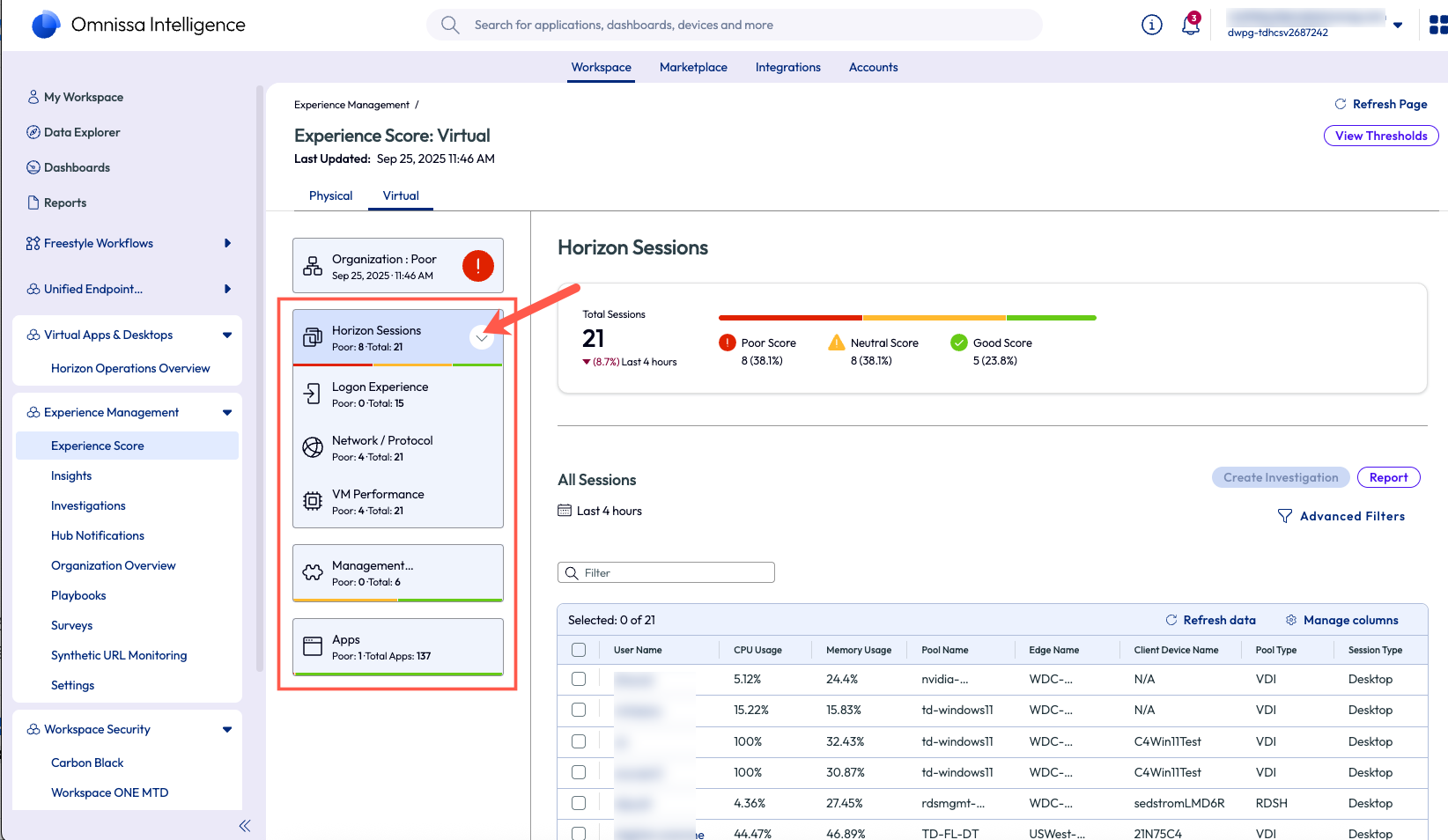The image size is (1448, 840).
Task: Toggle the select-all sessions checkbox
Action: [579, 650]
